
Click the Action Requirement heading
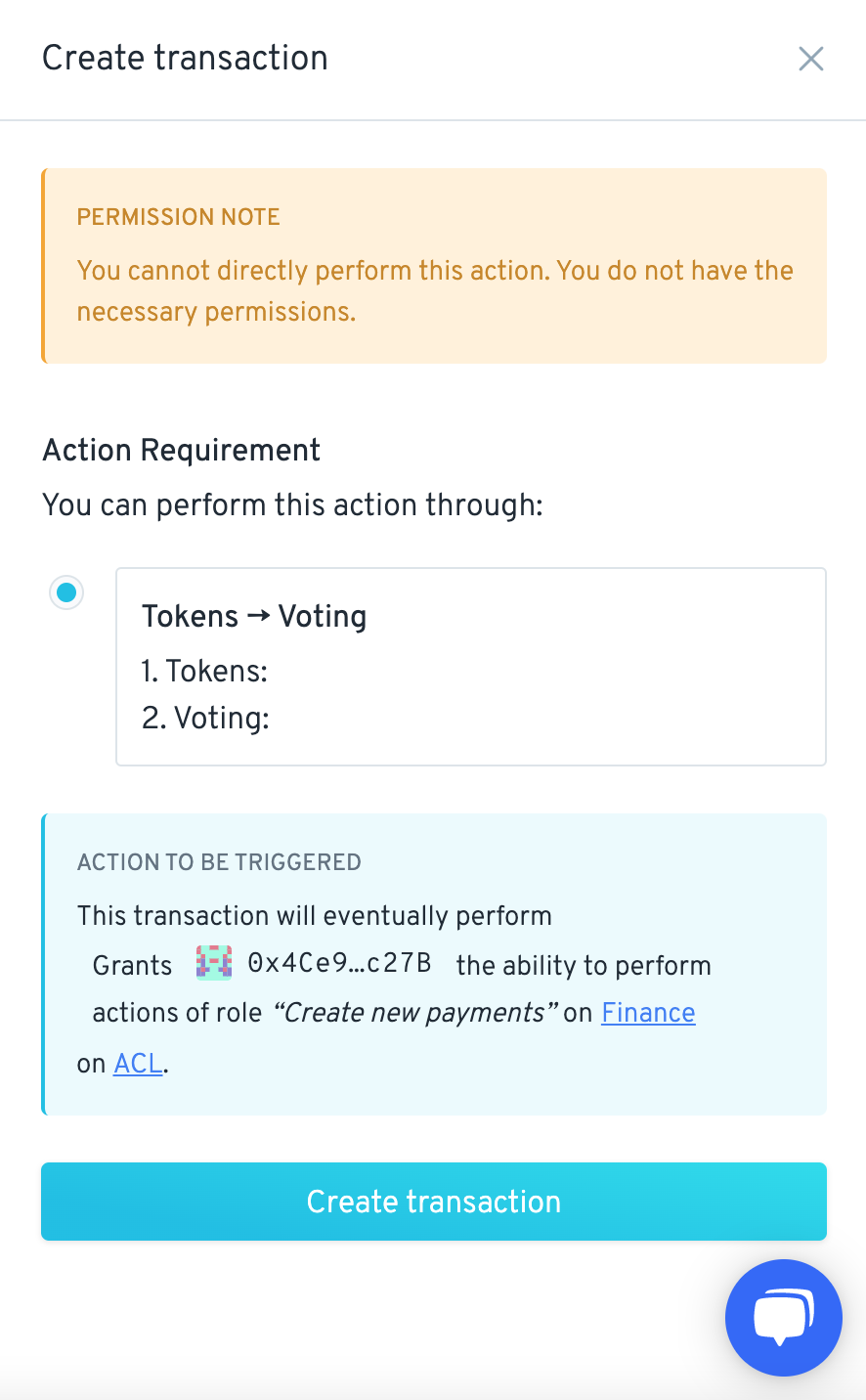(182, 451)
